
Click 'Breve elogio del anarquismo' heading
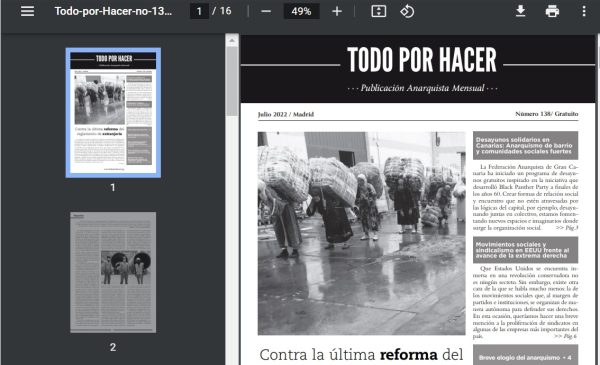tap(525, 357)
